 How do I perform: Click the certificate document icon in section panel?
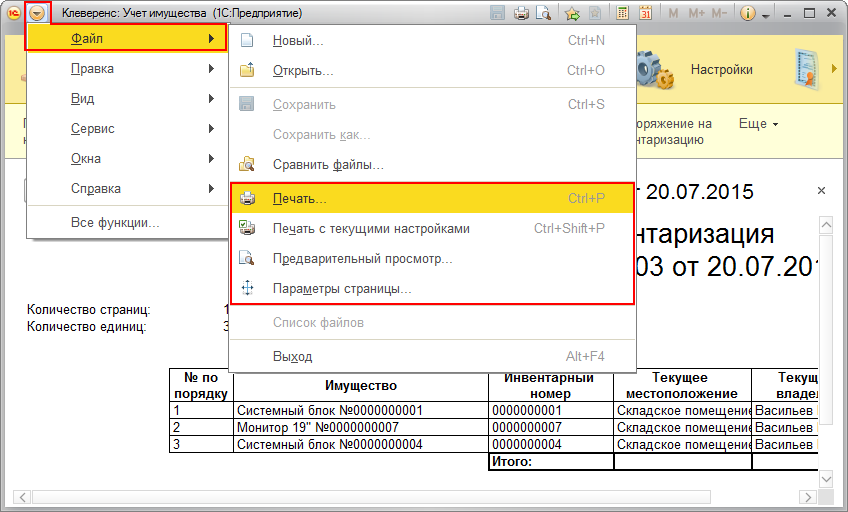807,70
